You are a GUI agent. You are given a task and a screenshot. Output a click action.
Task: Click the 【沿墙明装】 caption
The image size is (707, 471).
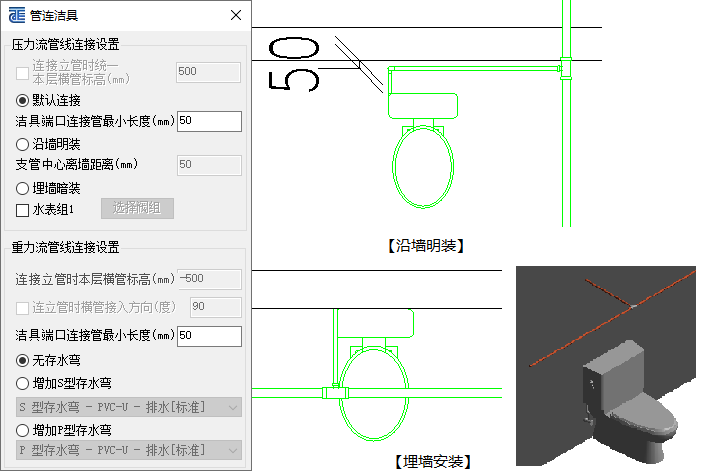coord(426,246)
